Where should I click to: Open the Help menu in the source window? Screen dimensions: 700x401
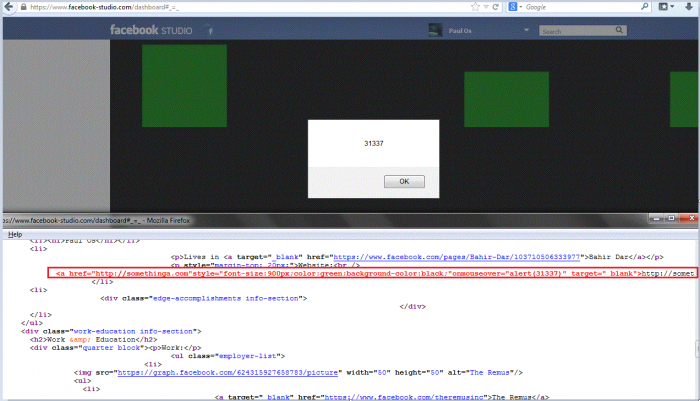[15, 234]
